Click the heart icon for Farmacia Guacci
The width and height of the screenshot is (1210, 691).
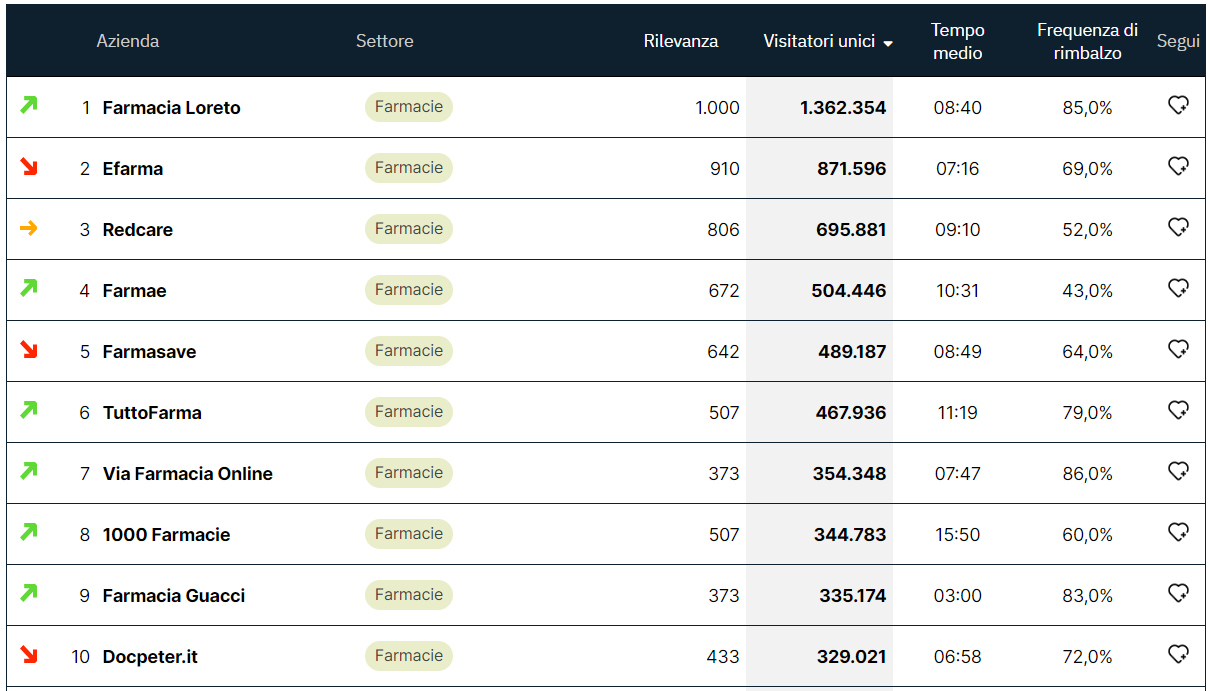tap(1178, 593)
